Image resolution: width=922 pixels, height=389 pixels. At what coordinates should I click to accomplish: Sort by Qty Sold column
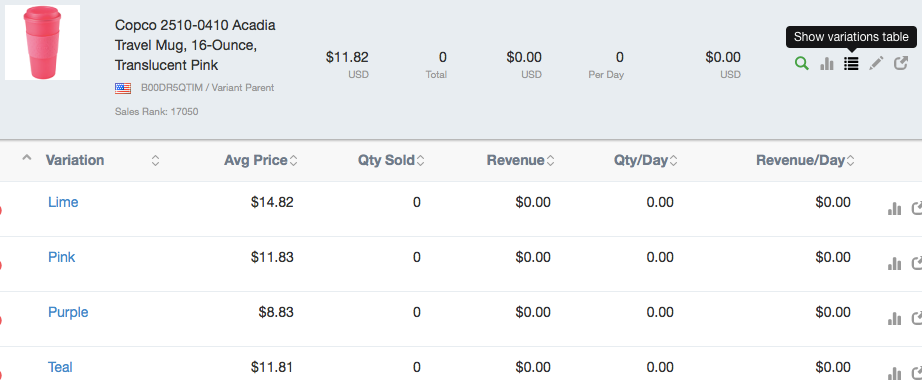pyautogui.click(x=420, y=160)
